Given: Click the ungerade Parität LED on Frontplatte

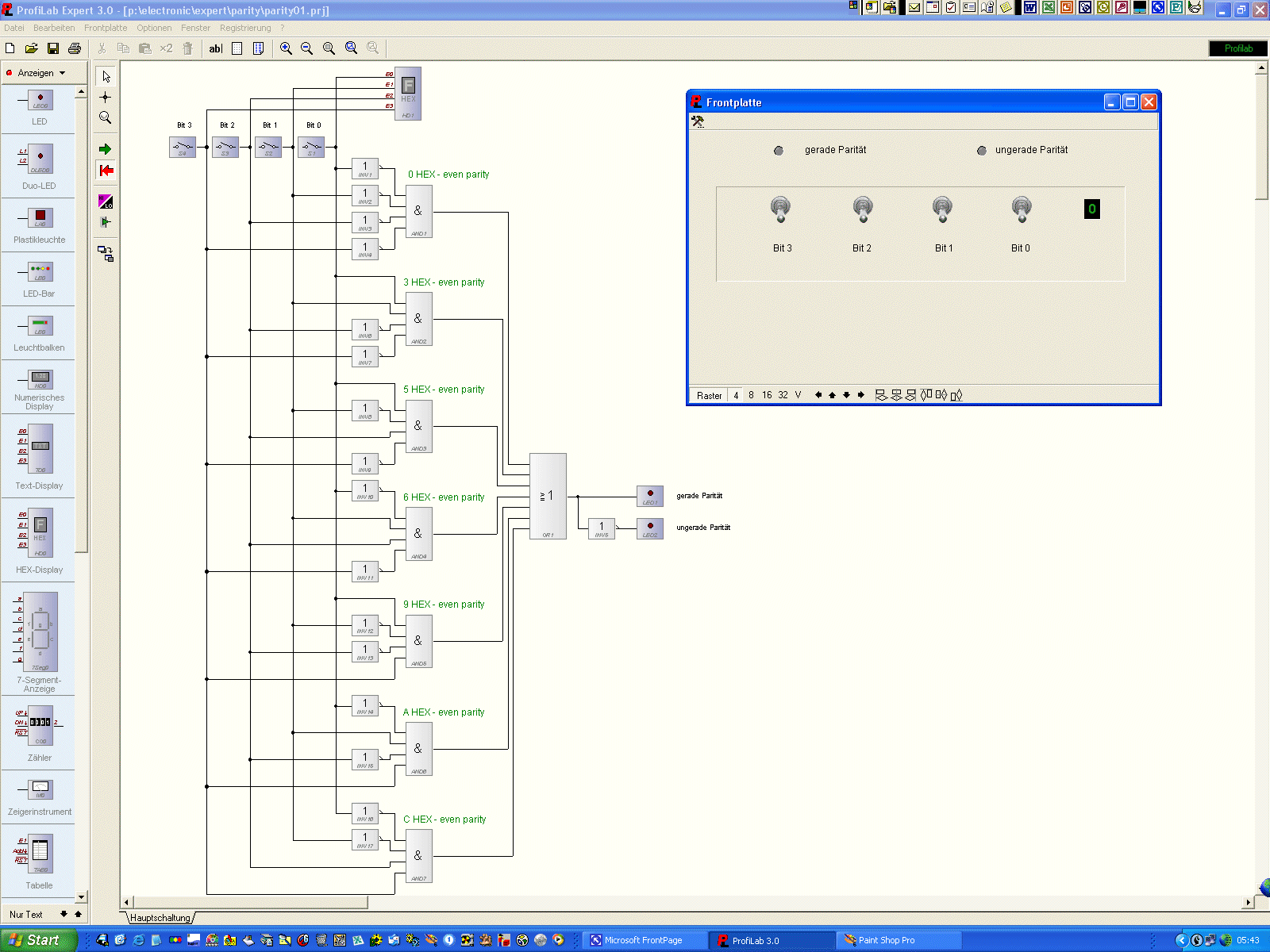Looking at the screenshot, I should [982, 151].
